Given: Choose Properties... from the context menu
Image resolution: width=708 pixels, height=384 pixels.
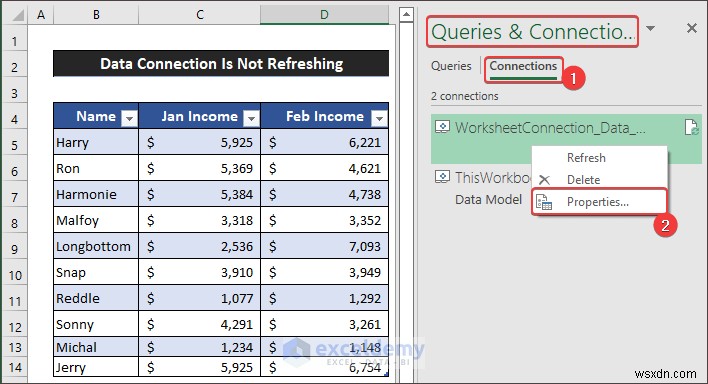Looking at the screenshot, I should [600, 202].
